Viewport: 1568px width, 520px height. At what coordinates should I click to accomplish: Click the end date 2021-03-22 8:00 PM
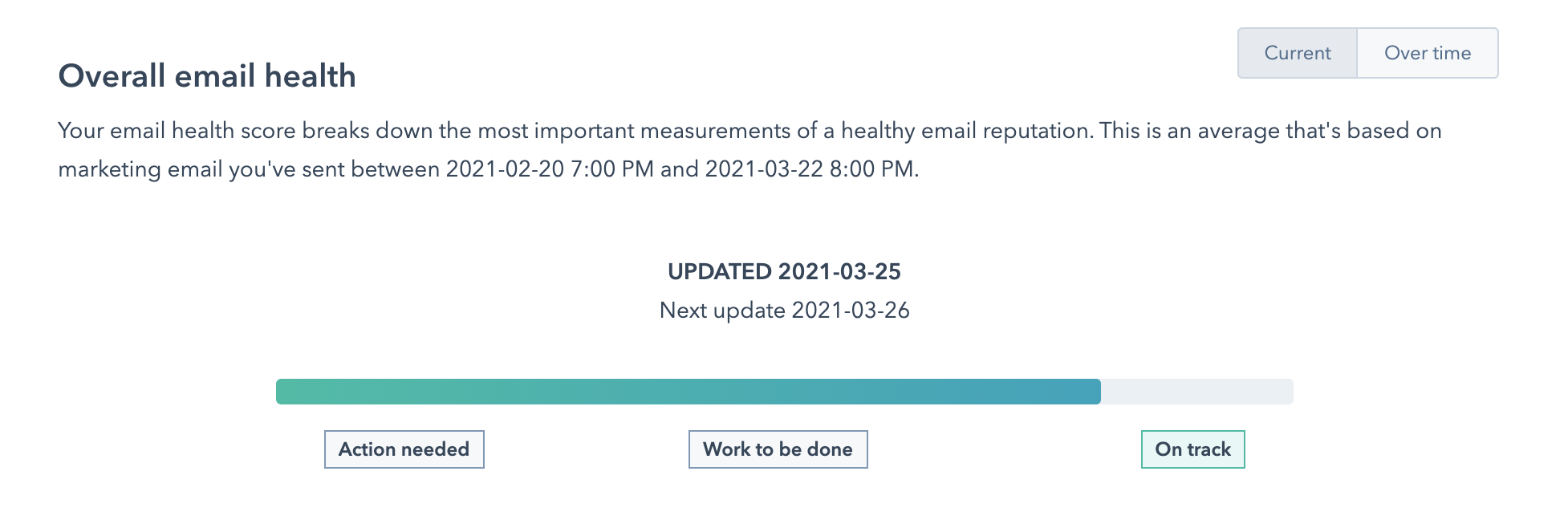point(809,169)
